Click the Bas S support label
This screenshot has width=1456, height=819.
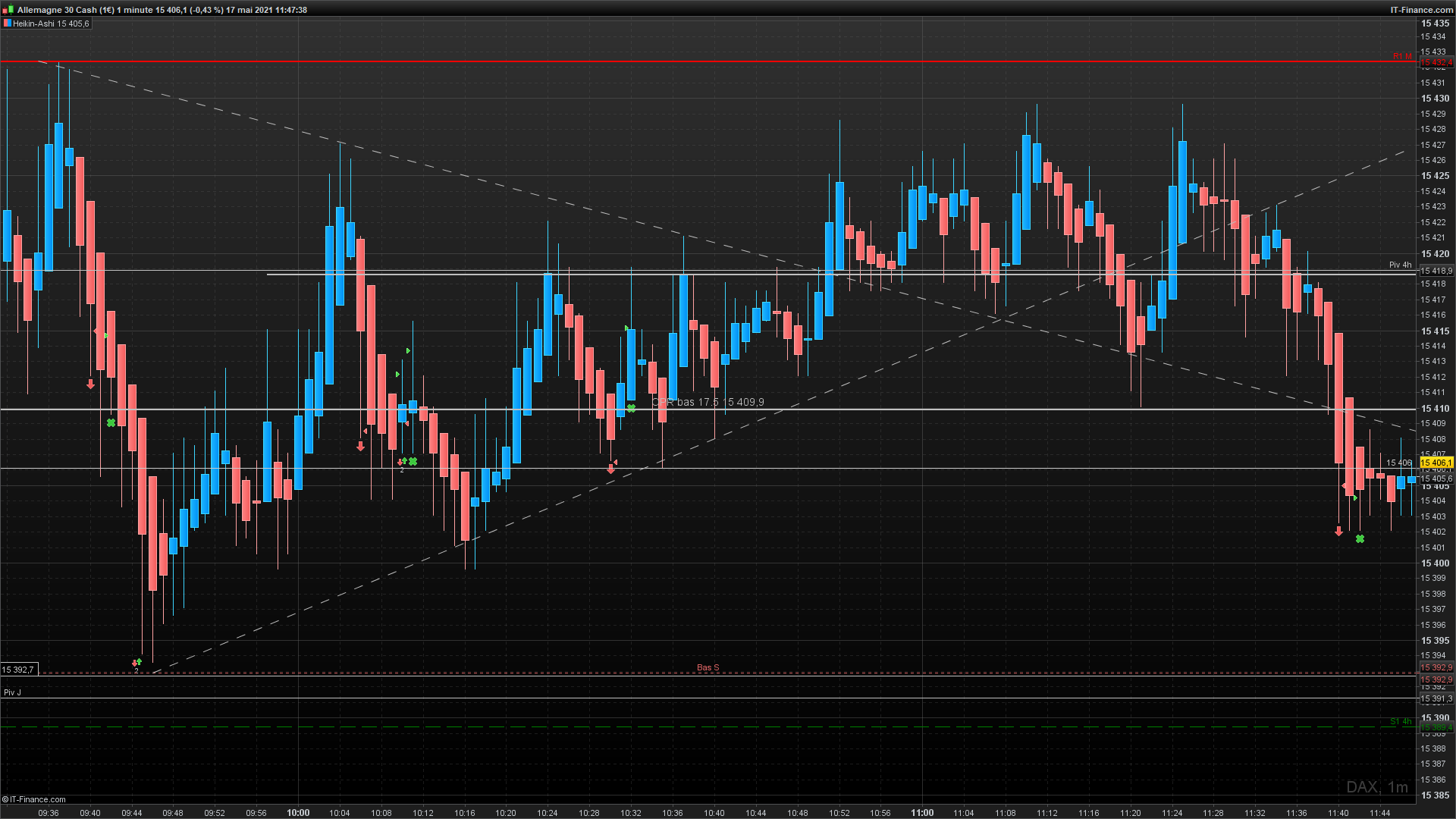click(708, 667)
